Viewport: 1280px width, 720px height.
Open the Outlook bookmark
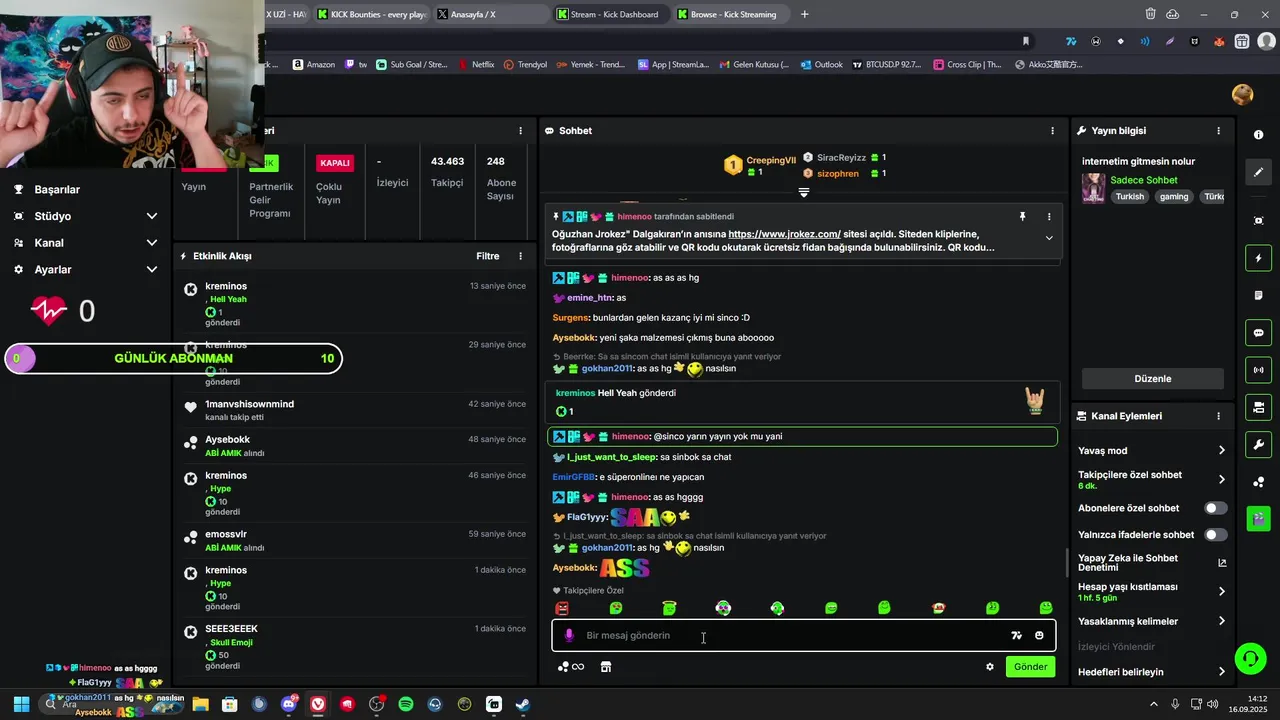(x=820, y=64)
